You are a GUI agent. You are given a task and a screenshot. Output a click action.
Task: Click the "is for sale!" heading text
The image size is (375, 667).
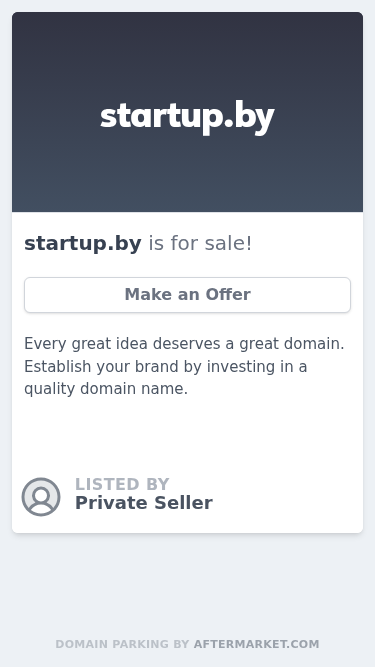(x=200, y=244)
